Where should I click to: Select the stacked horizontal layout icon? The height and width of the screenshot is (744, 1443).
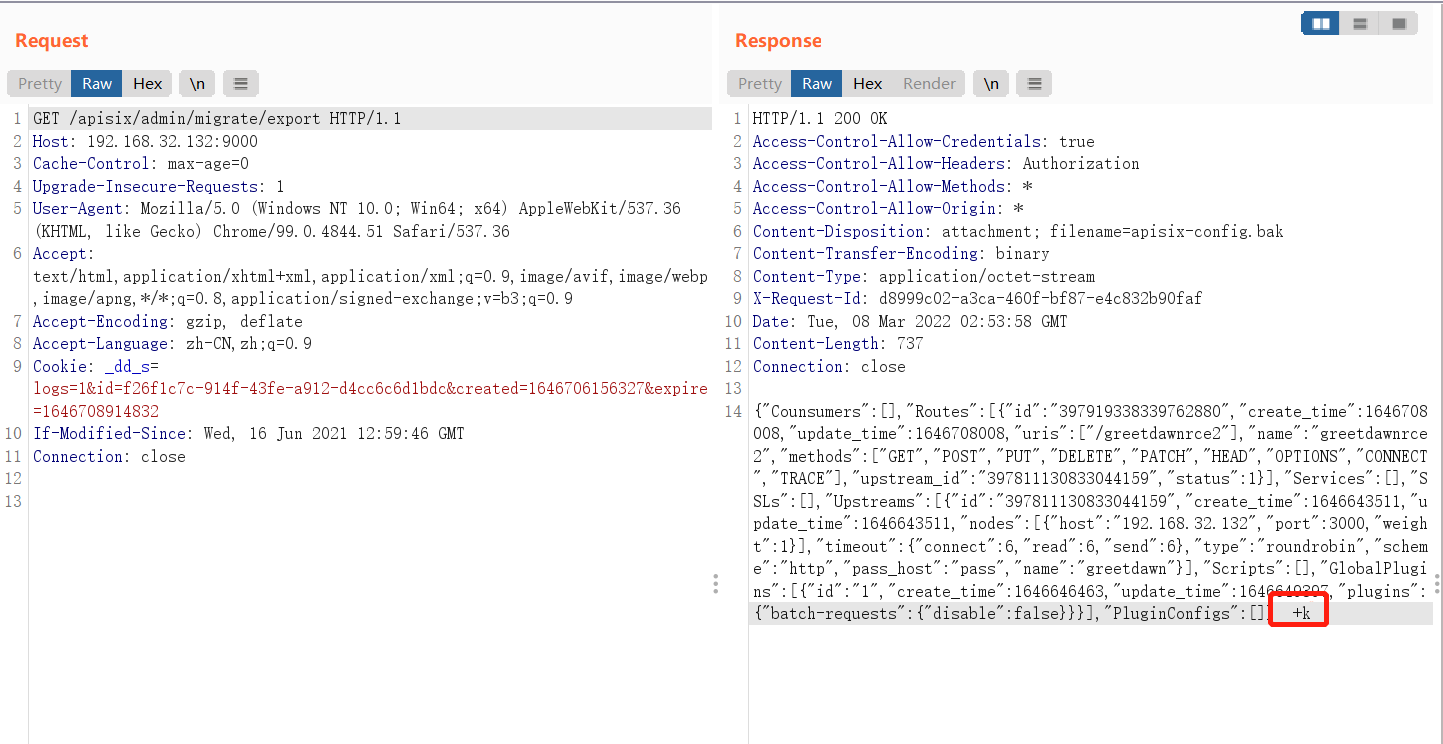pyautogui.click(x=1359, y=23)
